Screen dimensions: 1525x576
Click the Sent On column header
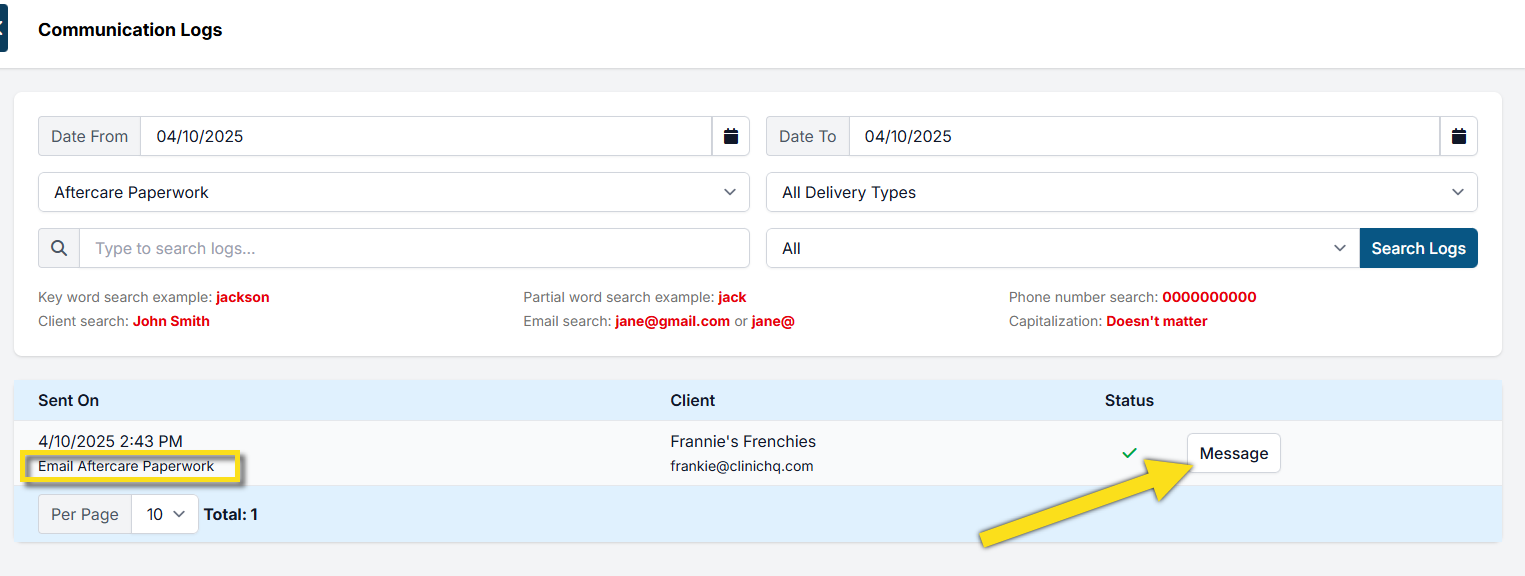[x=68, y=400]
